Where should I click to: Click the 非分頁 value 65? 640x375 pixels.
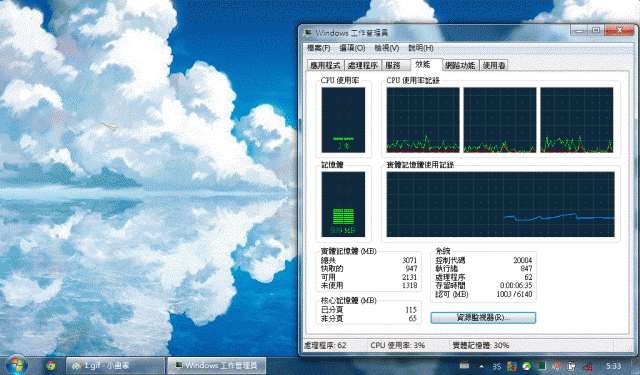click(x=413, y=318)
